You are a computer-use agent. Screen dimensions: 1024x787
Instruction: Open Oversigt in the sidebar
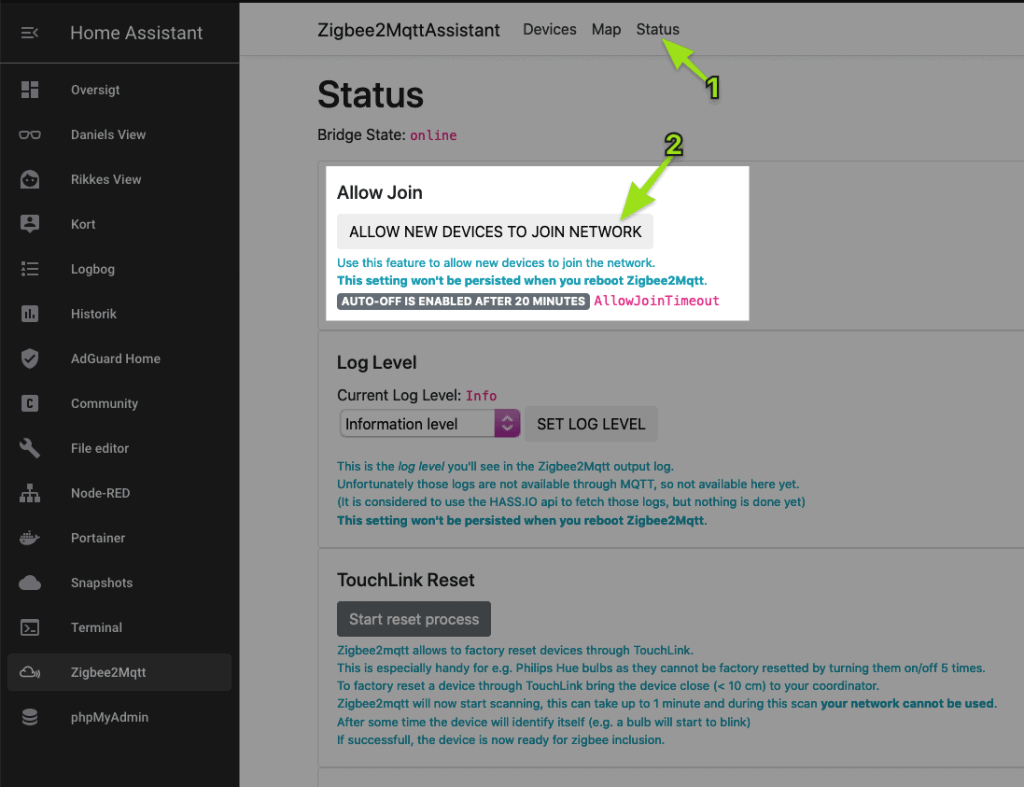tap(120, 89)
